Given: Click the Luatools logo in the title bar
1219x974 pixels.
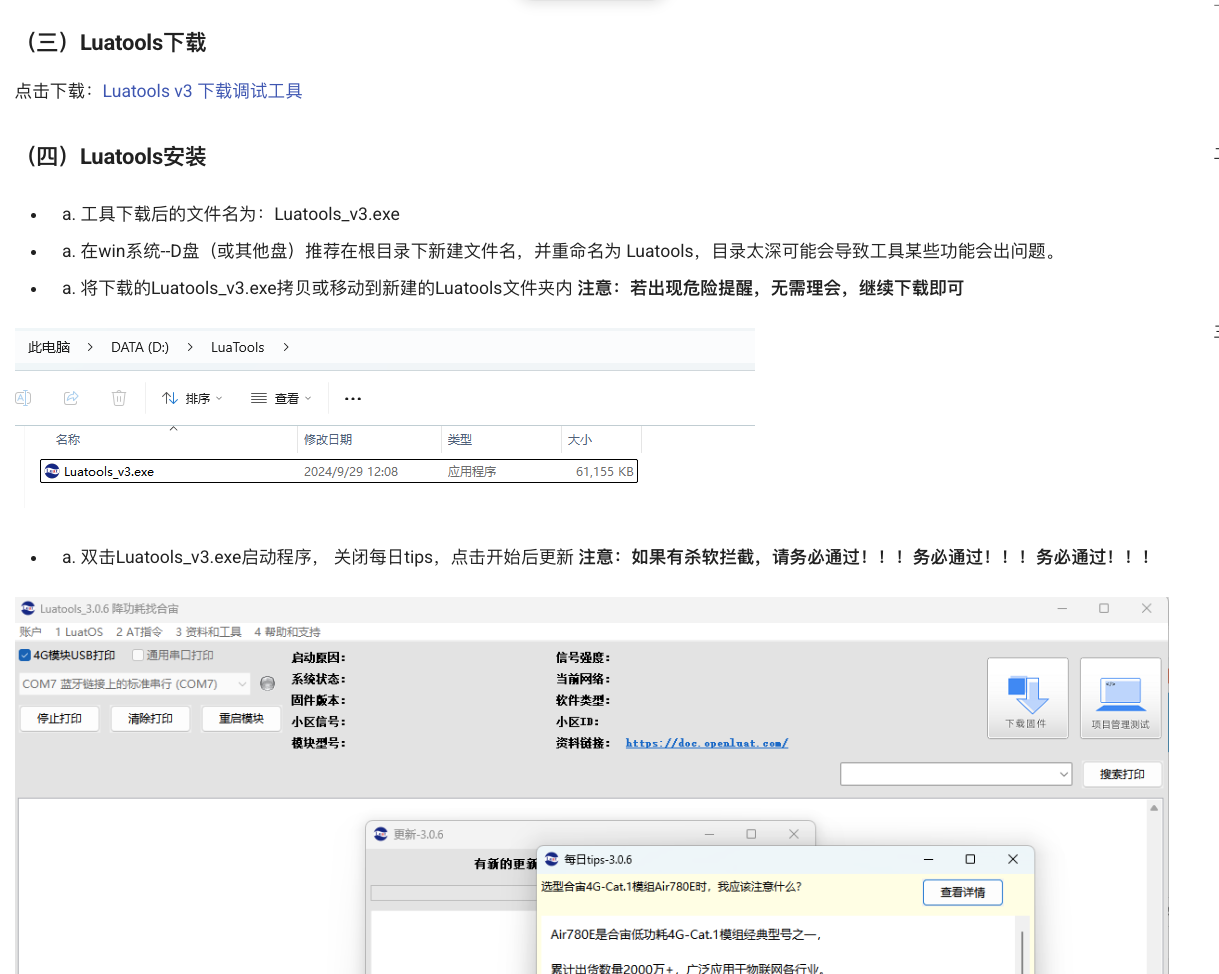Looking at the screenshot, I should [27, 608].
